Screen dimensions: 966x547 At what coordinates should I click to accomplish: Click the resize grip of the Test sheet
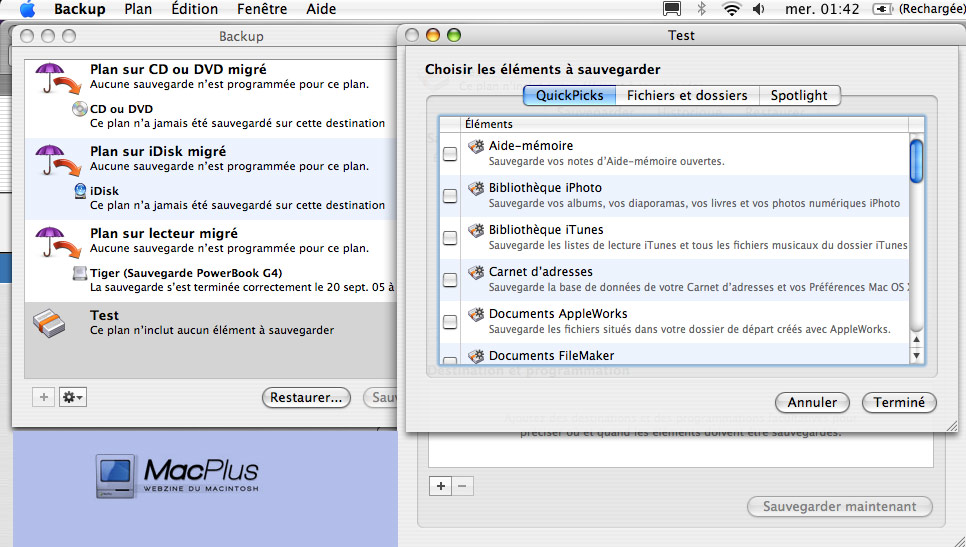point(952,426)
